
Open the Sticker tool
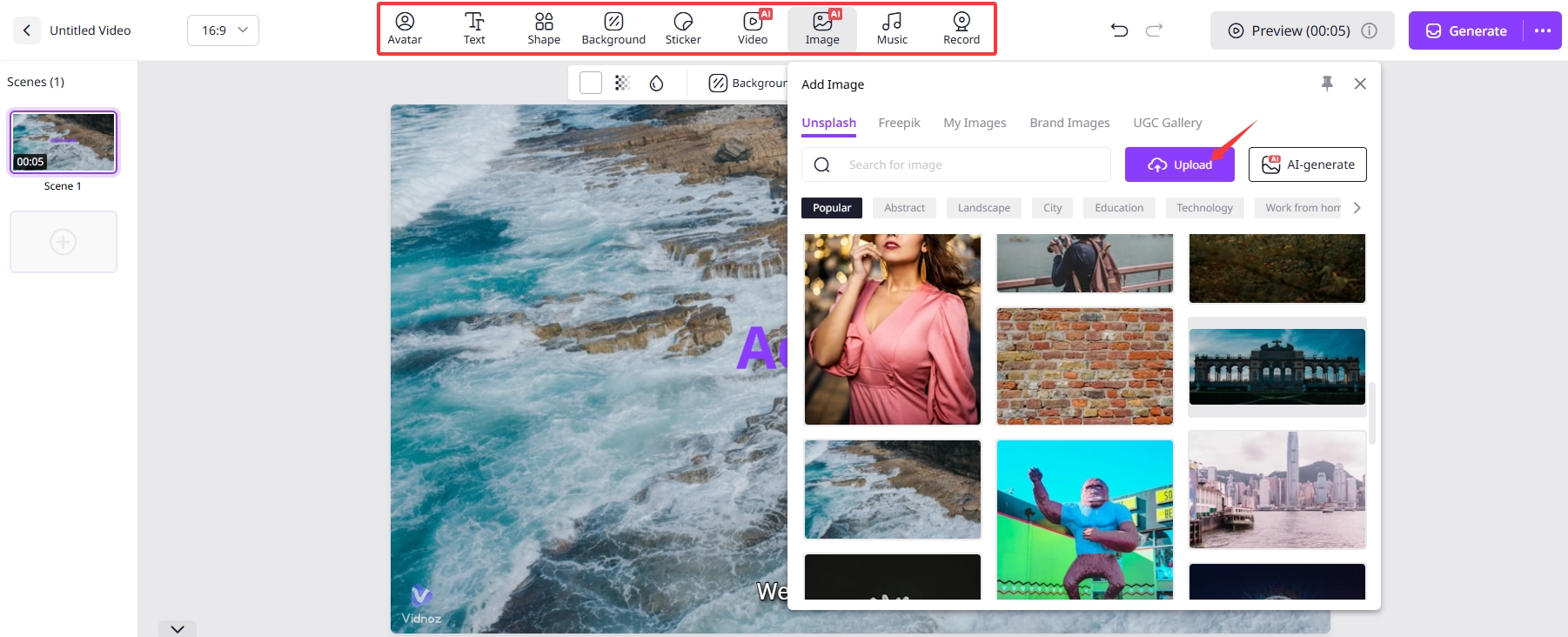point(683,30)
